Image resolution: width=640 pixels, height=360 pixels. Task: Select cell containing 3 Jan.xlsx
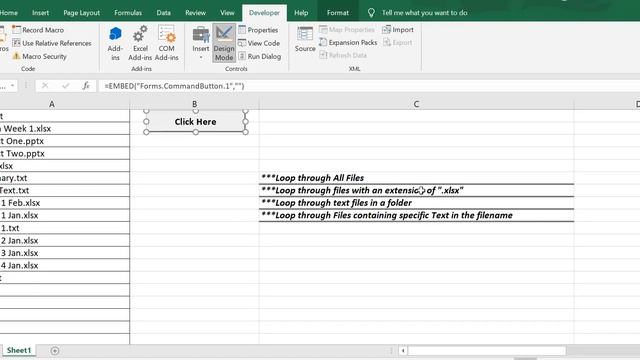coord(65,253)
